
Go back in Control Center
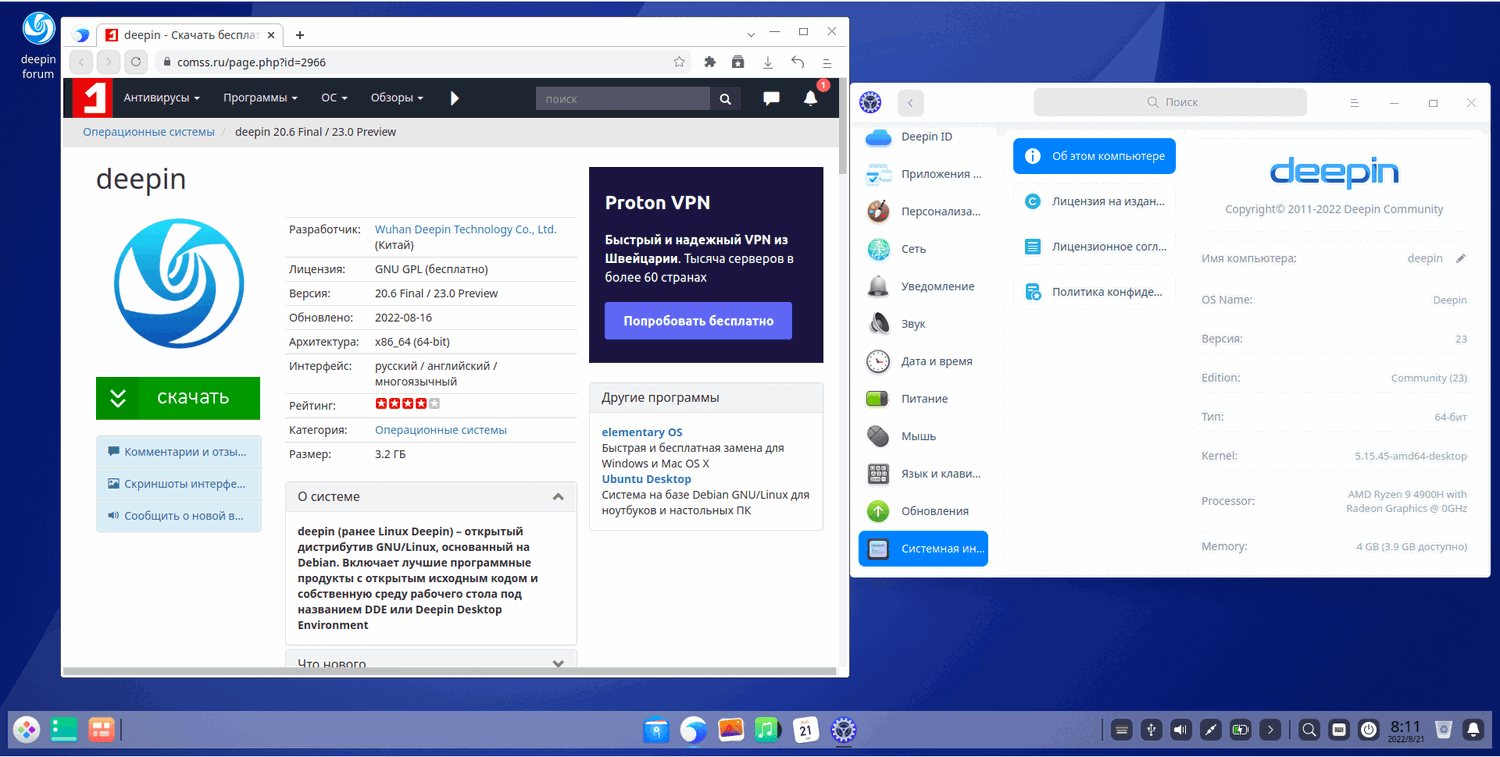coord(910,102)
